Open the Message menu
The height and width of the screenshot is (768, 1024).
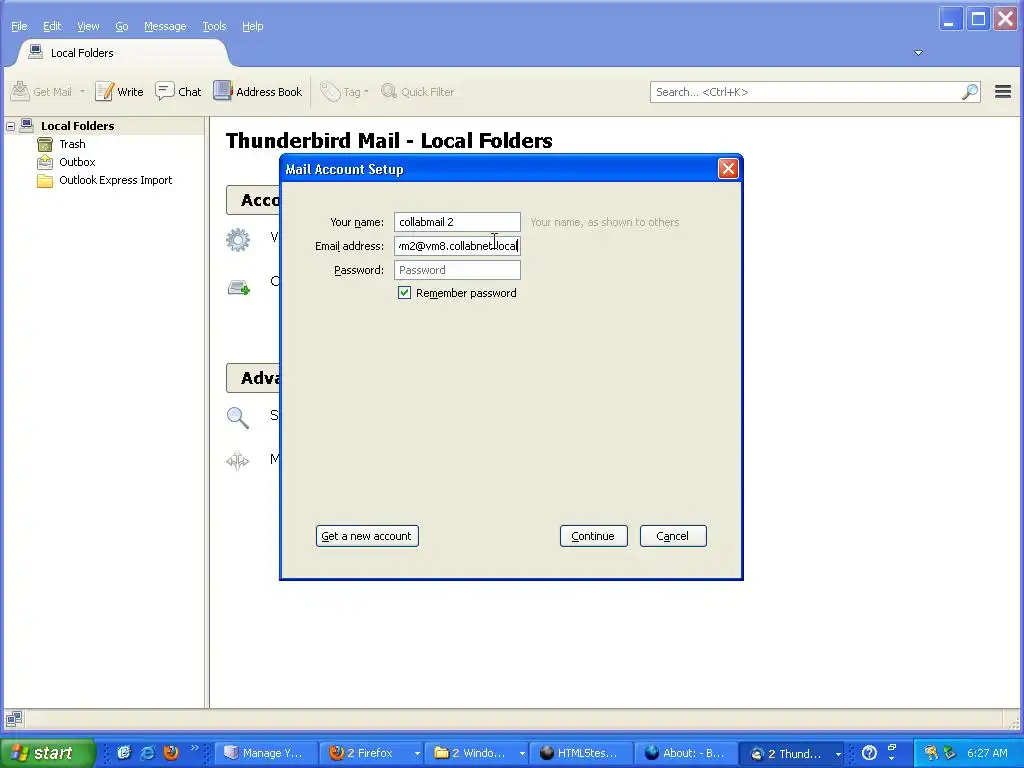pos(165,26)
